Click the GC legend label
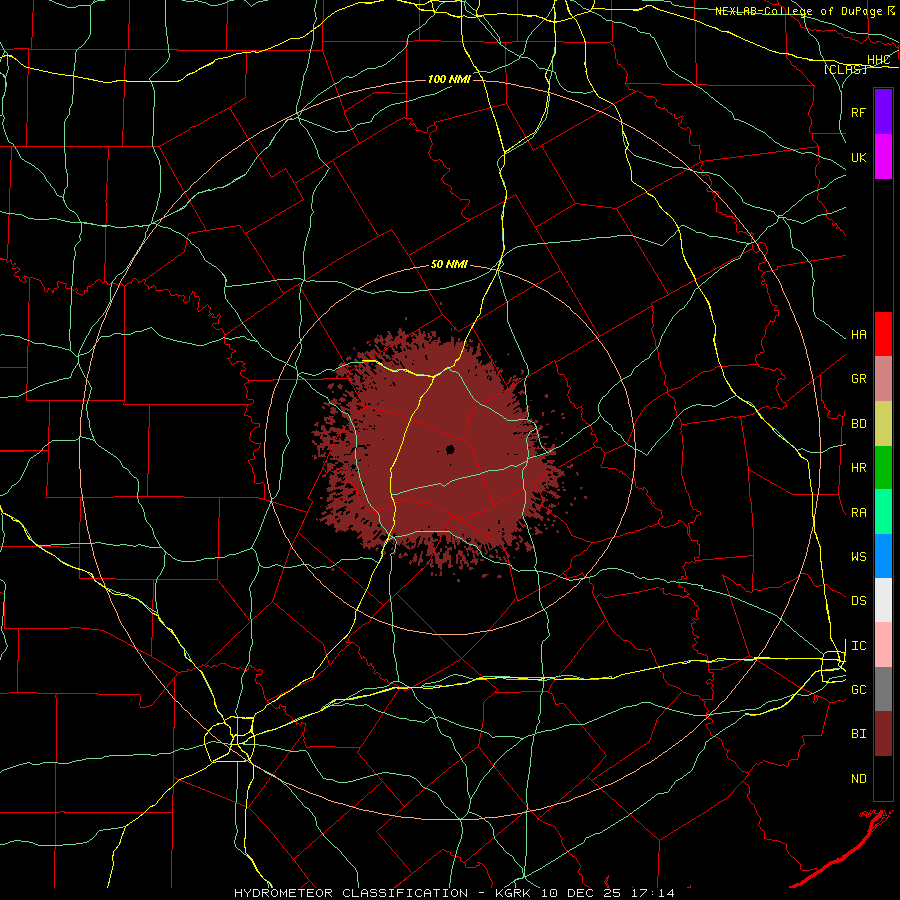This screenshot has height=900, width=900. (x=859, y=690)
